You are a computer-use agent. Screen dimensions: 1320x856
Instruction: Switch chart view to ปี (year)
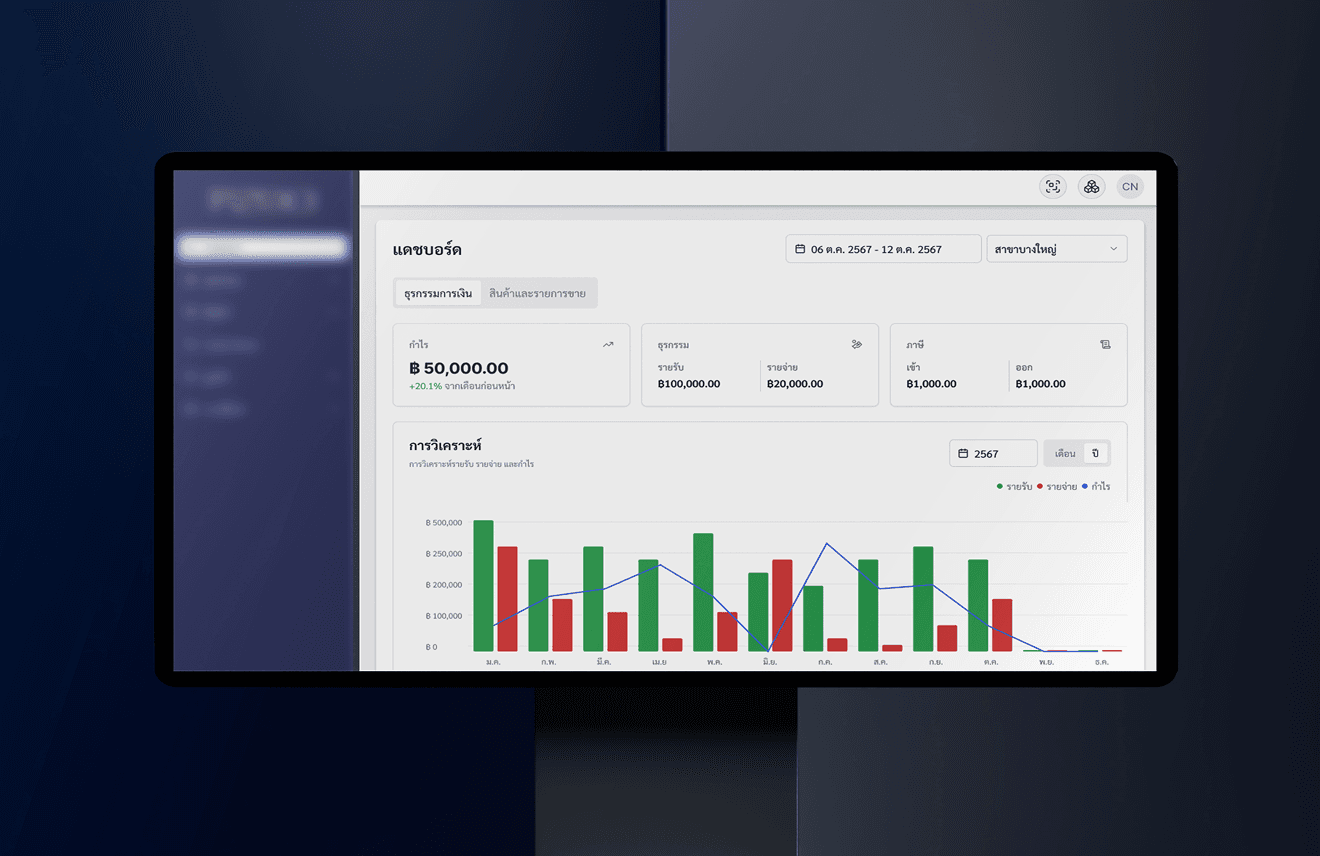coord(1095,454)
